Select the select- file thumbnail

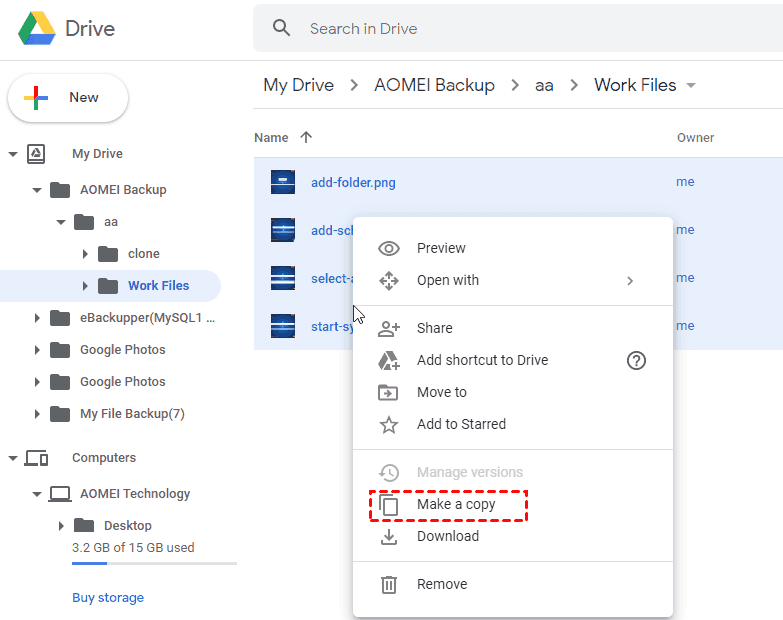click(283, 278)
